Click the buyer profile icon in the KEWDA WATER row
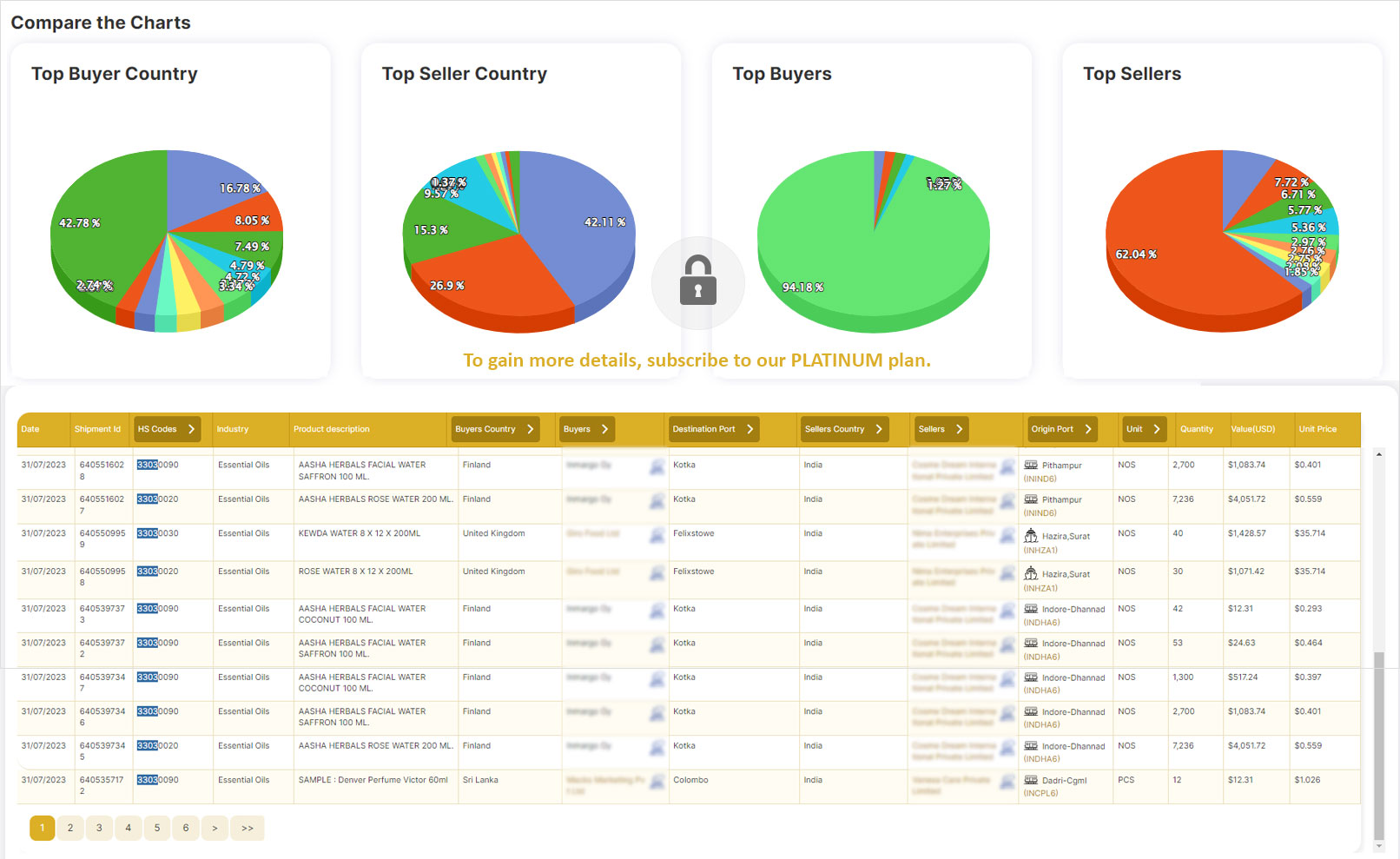 coord(657,537)
